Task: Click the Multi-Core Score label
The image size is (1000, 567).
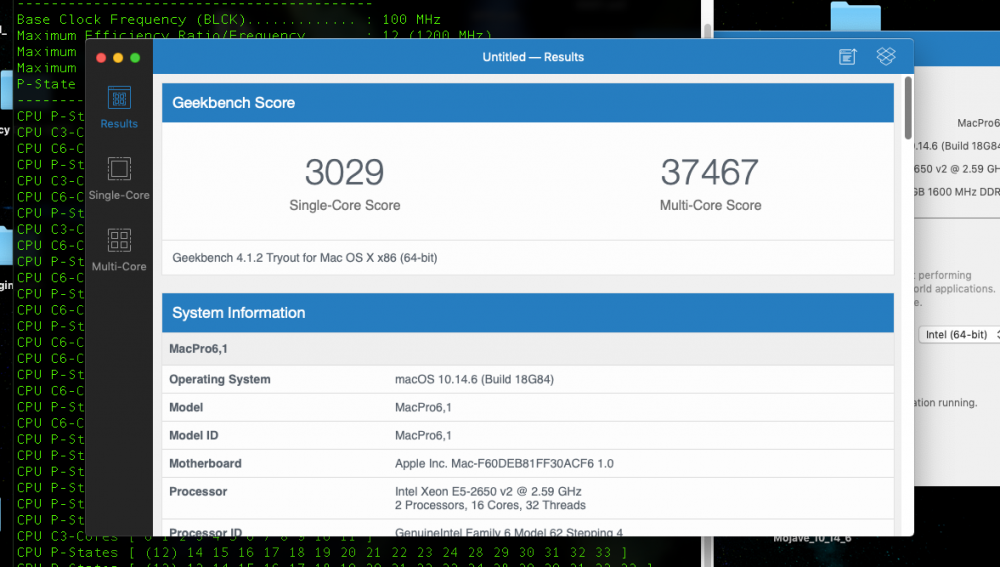Action: 710,205
